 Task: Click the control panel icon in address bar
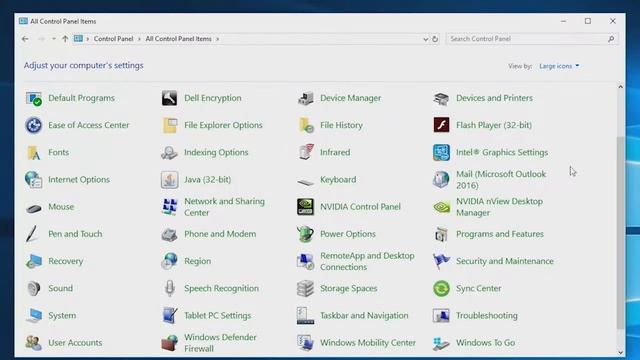point(78,39)
